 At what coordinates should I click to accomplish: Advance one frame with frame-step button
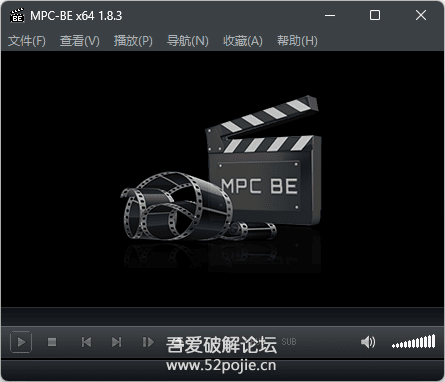click(148, 342)
